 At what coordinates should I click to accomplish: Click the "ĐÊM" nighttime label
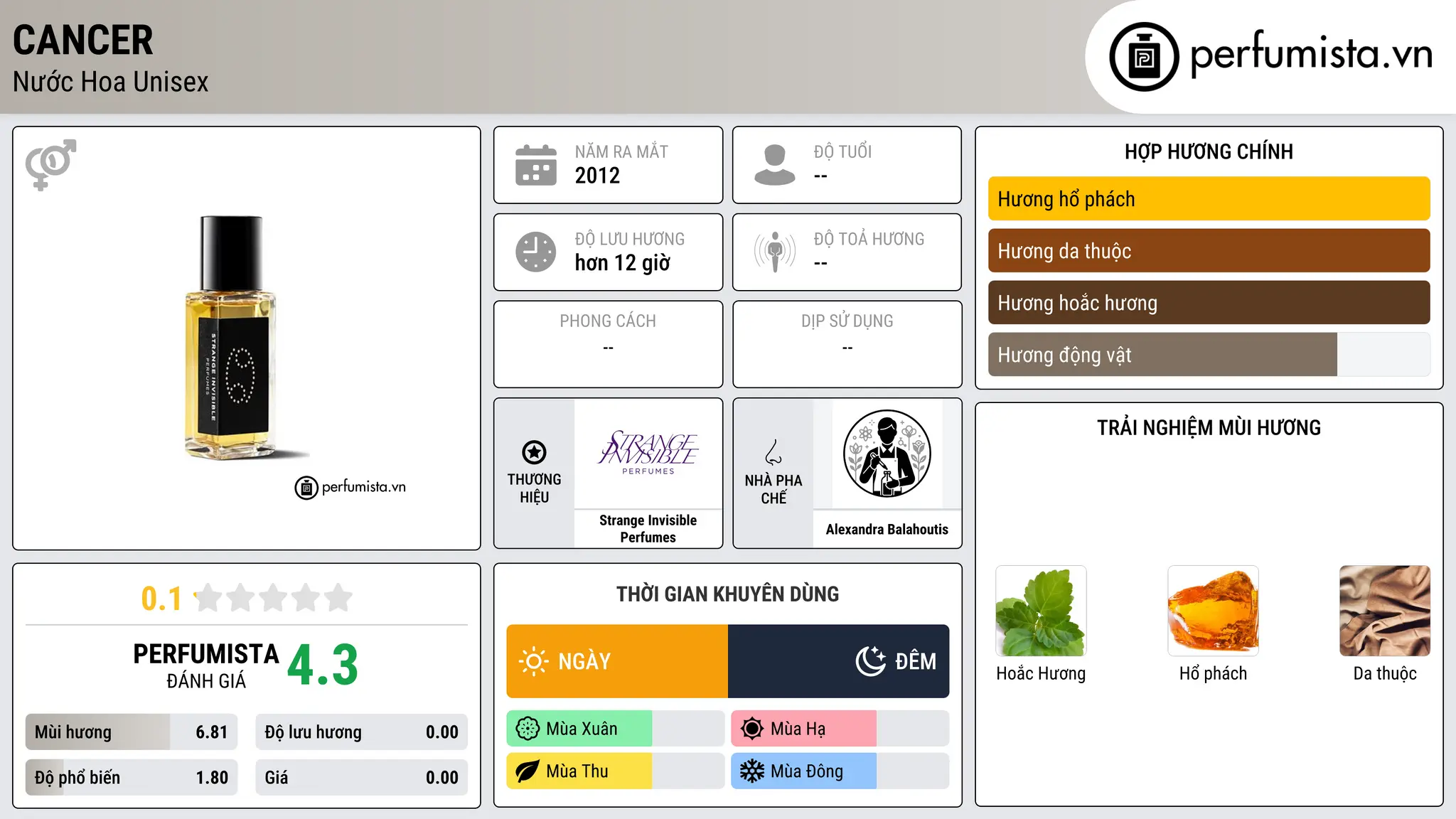click(916, 661)
